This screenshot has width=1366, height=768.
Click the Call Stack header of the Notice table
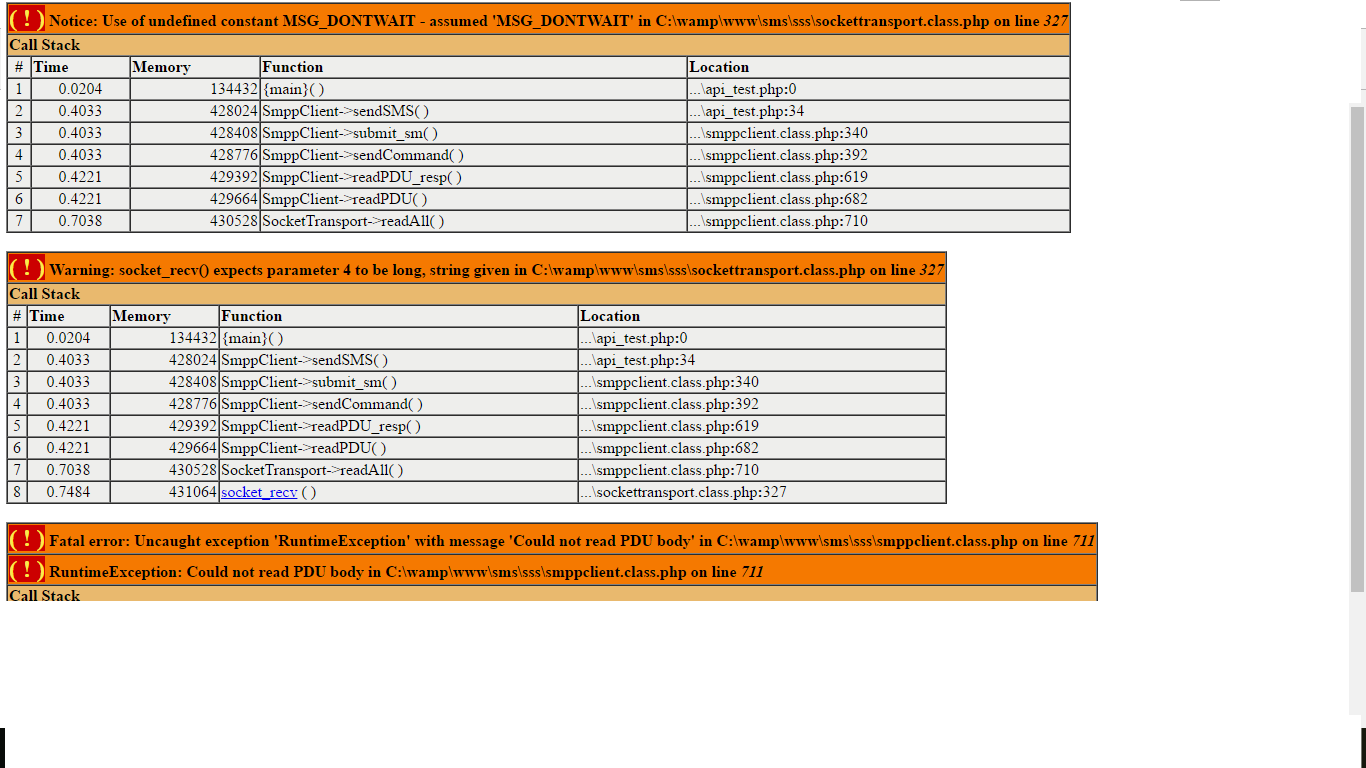click(x=538, y=45)
